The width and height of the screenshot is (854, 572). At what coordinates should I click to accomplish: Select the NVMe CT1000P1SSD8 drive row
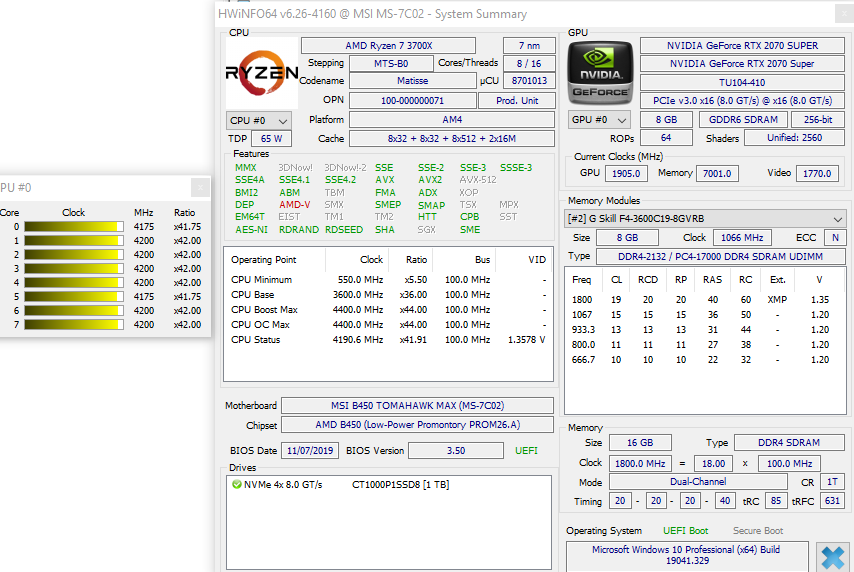(340, 484)
